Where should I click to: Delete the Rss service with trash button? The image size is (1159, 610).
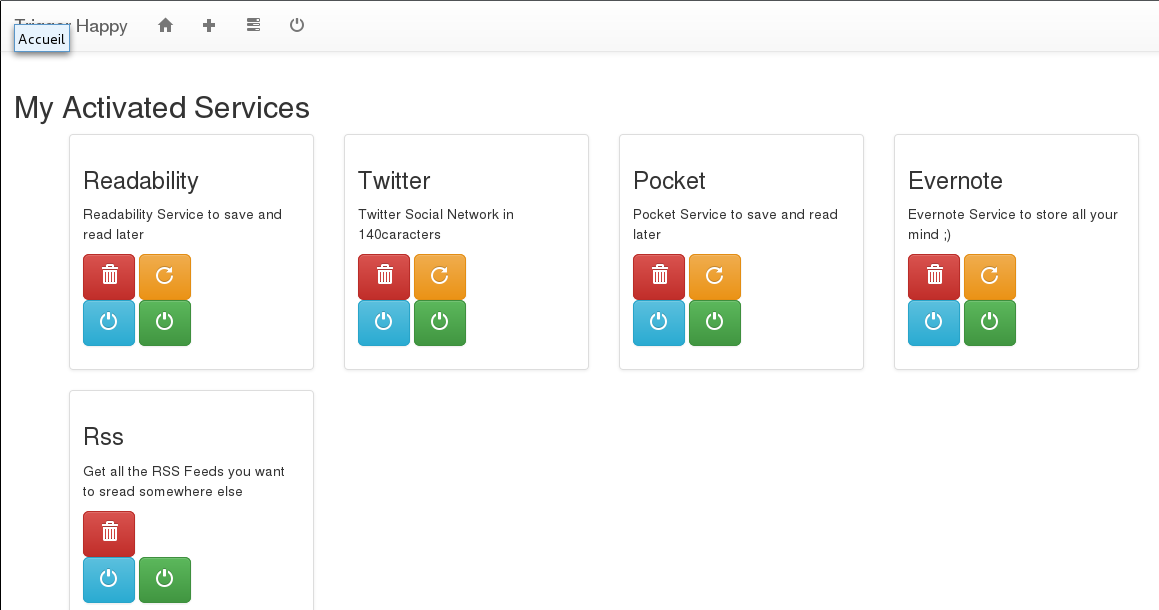point(109,533)
